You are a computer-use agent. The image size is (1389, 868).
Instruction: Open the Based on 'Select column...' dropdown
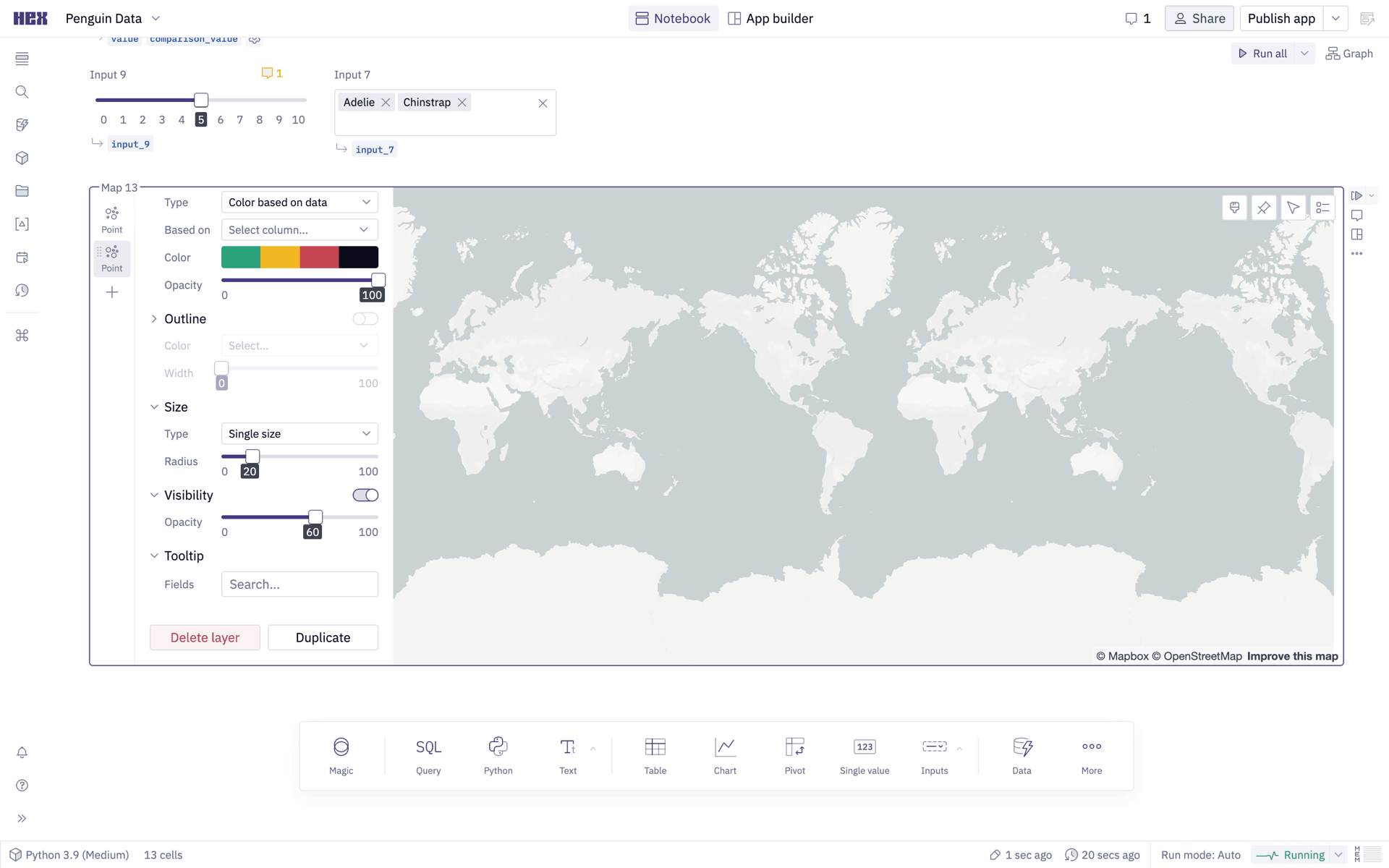[300, 230]
